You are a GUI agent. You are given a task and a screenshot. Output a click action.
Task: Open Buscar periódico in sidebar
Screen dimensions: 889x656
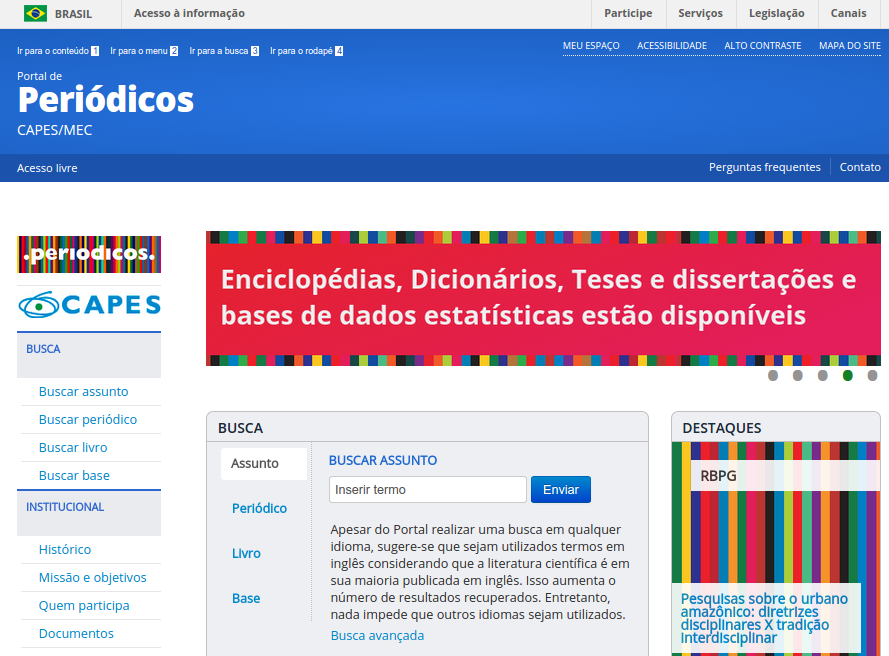point(88,420)
